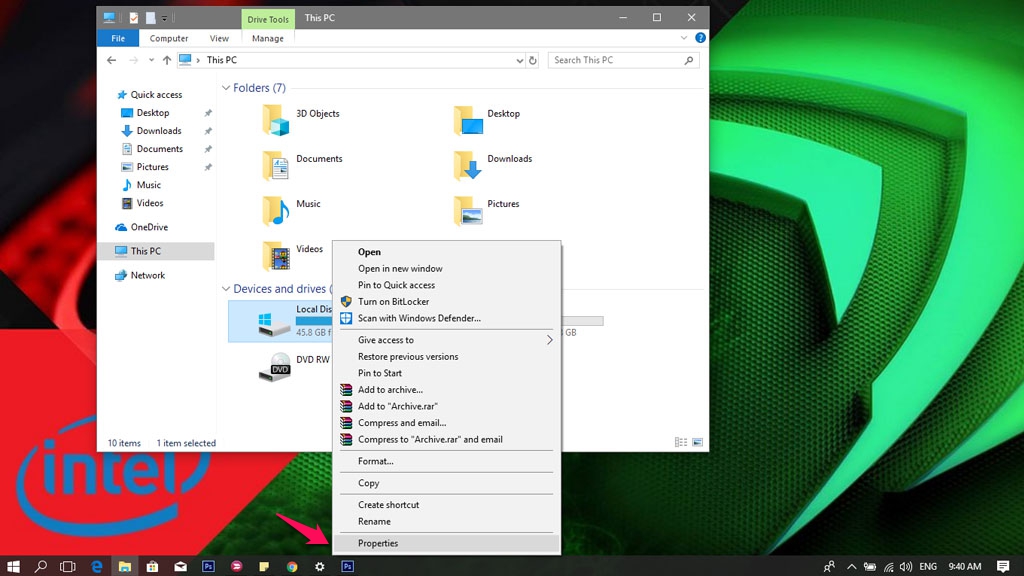
Task: Select Quick access in navigation pane
Action: 155,94
